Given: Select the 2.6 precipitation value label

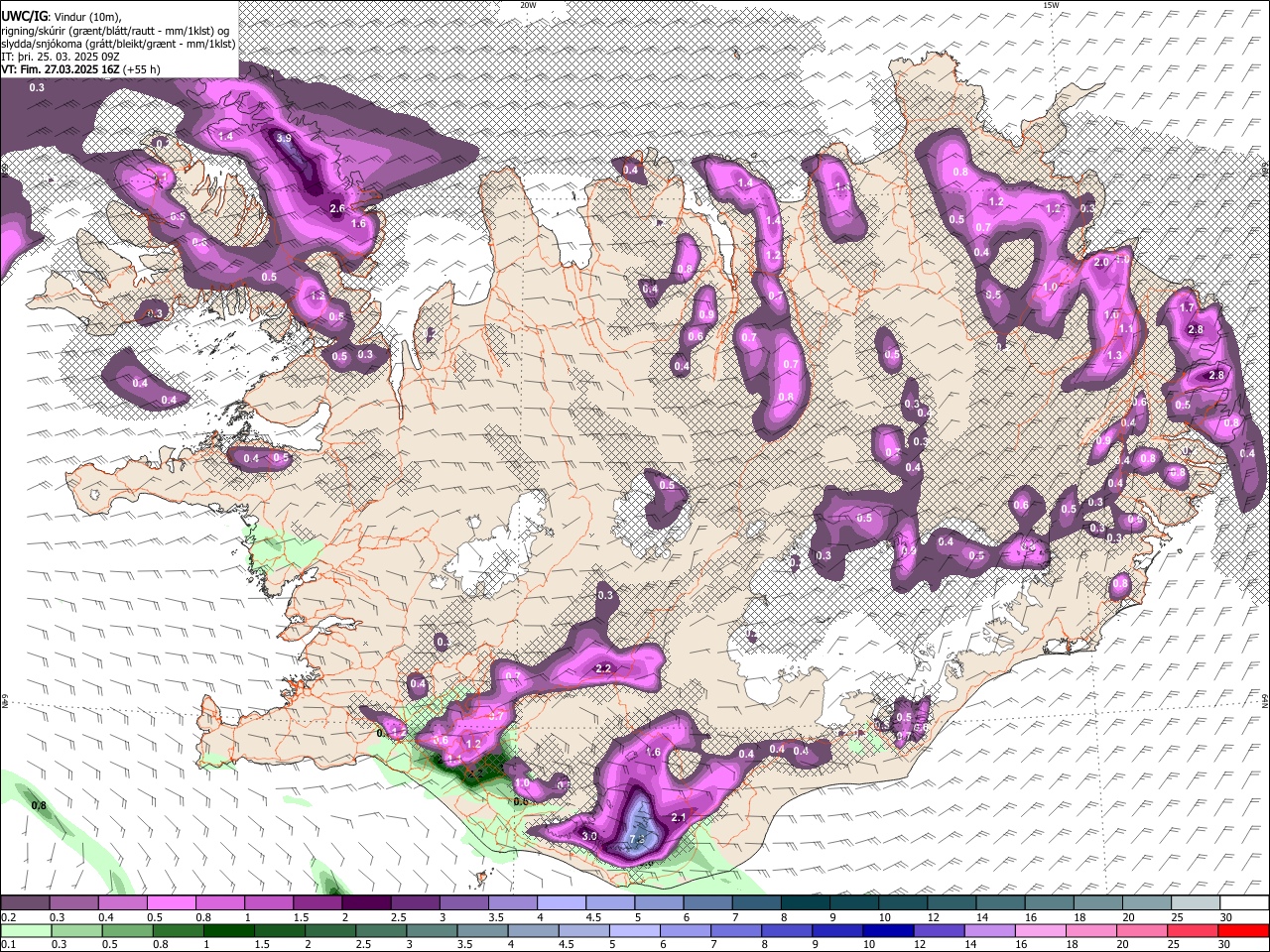Looking at the screenshot, I should tap(337, 208).
